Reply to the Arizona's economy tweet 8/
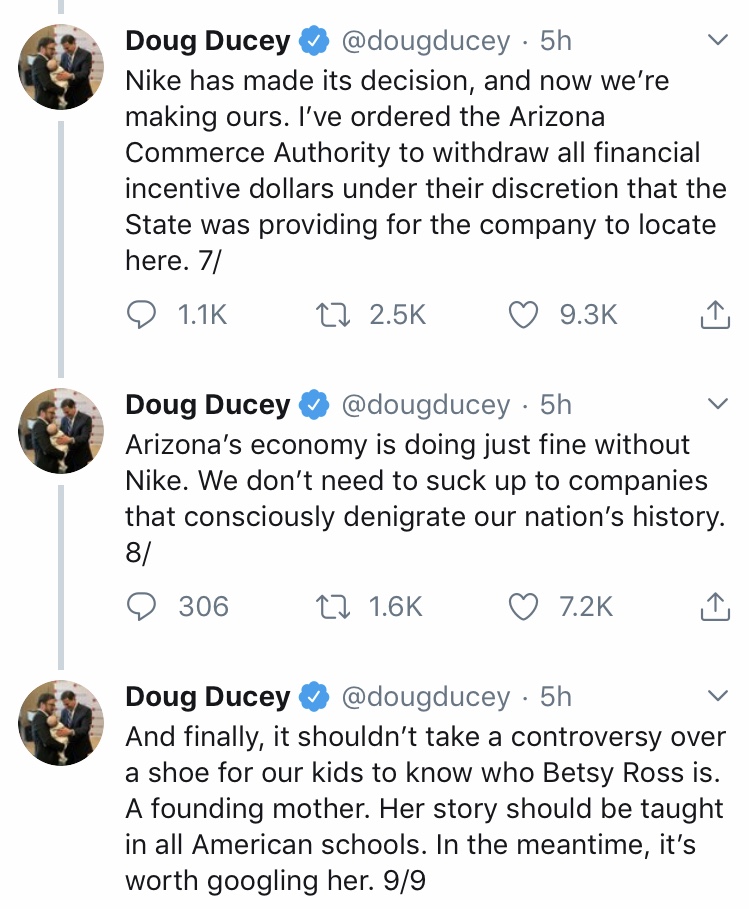Image resolution: width=749 pixels, height=909 pixels. pyautogui.click(x=144, y=606)
